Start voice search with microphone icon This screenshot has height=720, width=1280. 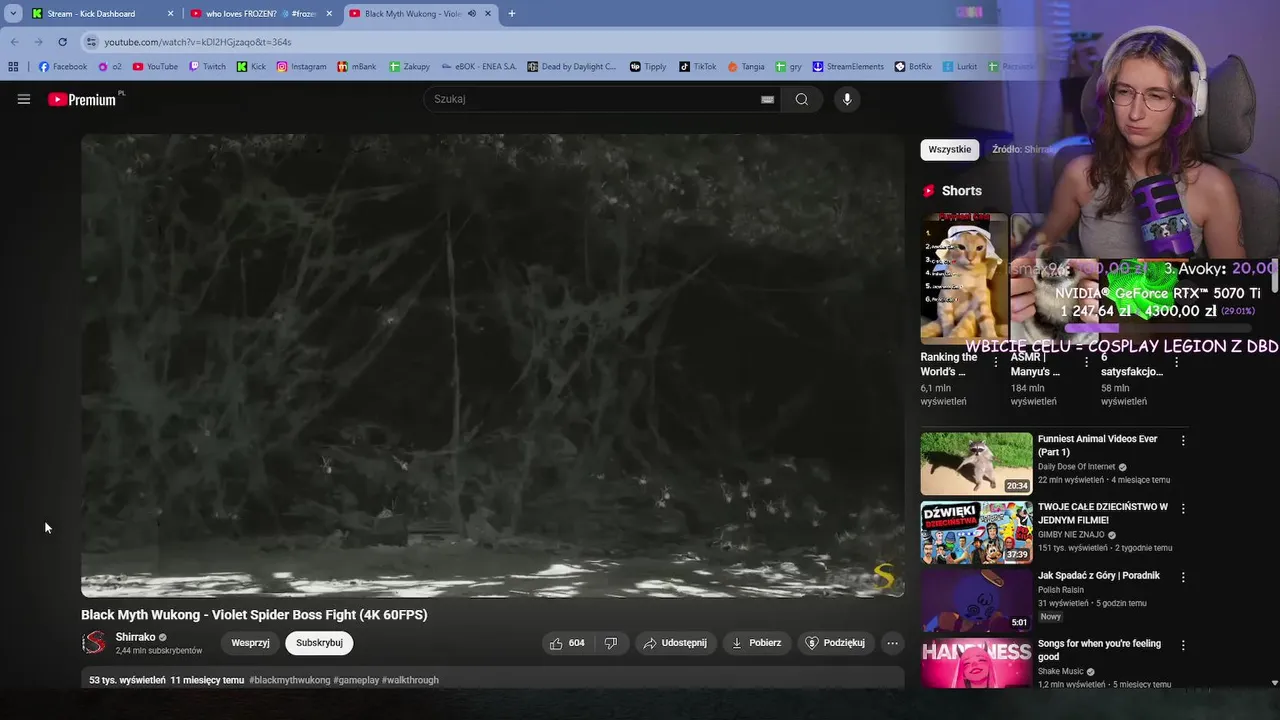coord(847,99)
